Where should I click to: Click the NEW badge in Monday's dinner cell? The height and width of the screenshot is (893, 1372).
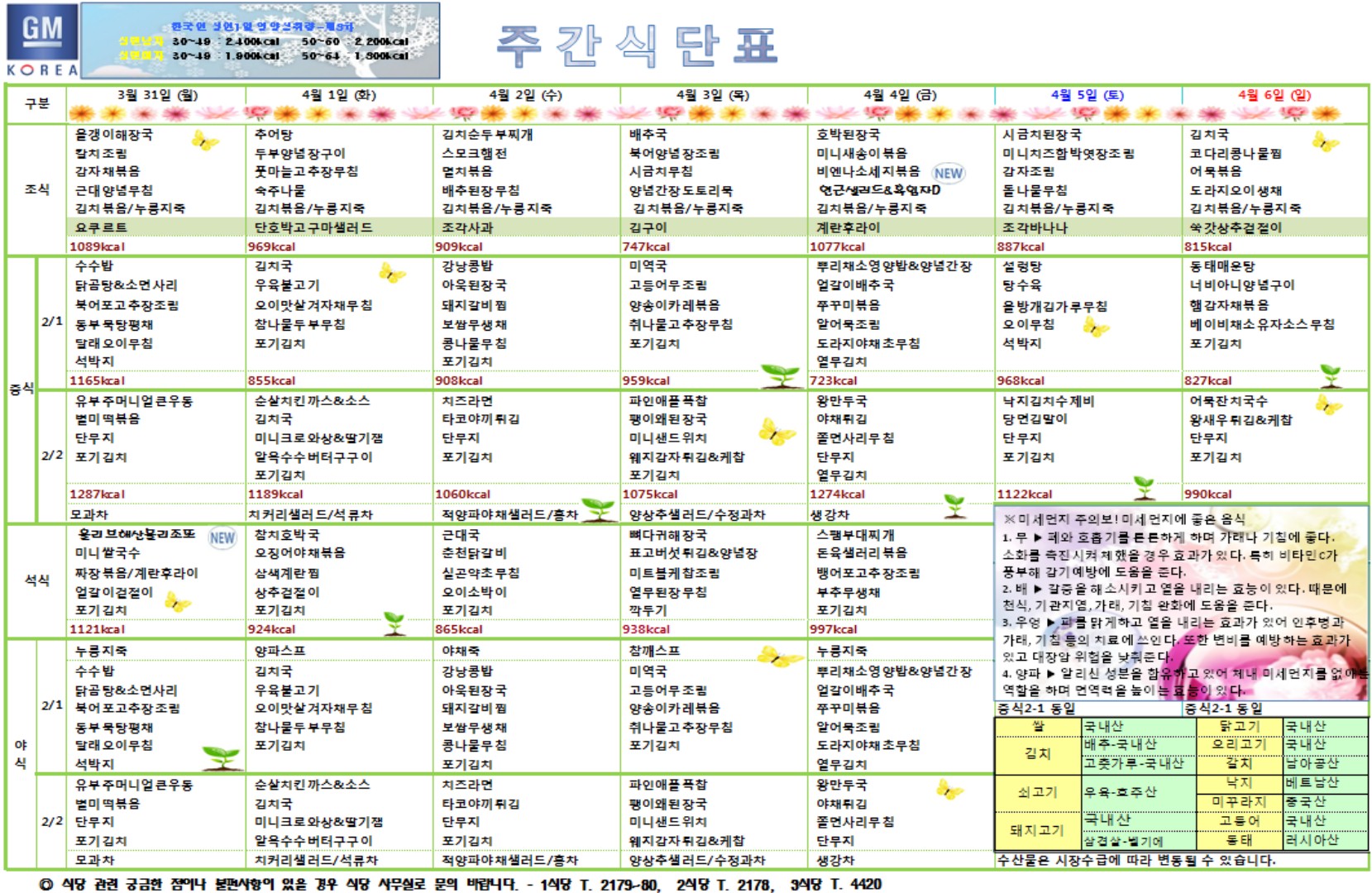point(222,538)
